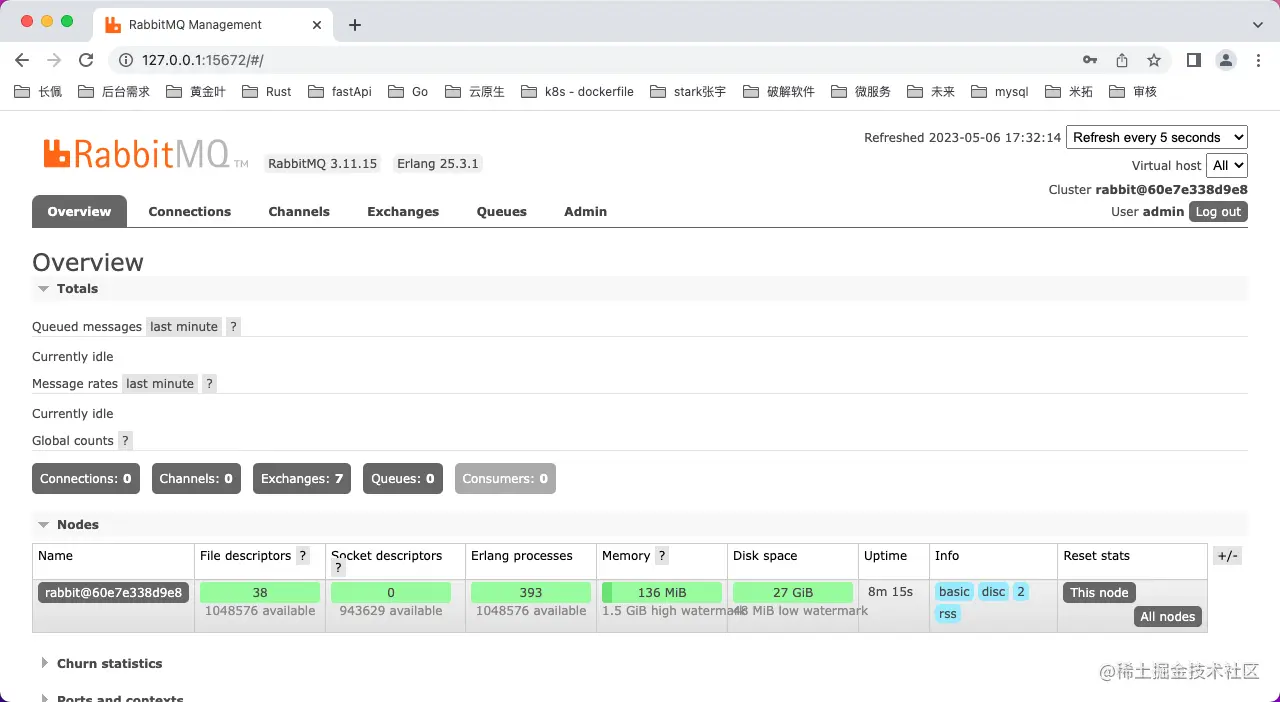Toggle extra node columns with the +/- control

coord(1227,555)
